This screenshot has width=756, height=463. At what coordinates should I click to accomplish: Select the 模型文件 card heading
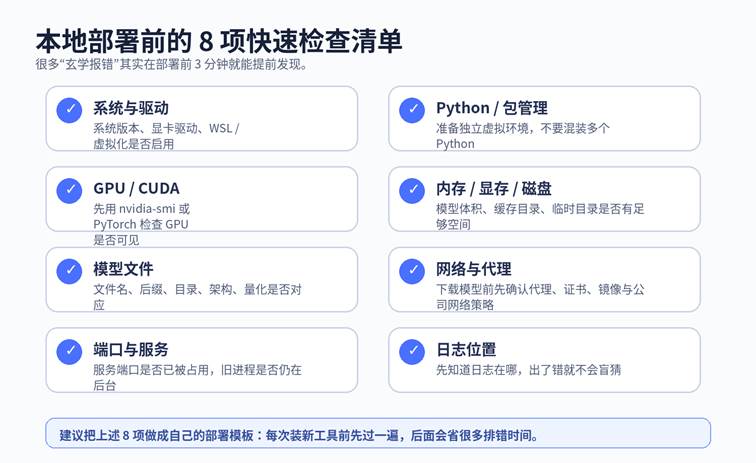pos(123,269)
